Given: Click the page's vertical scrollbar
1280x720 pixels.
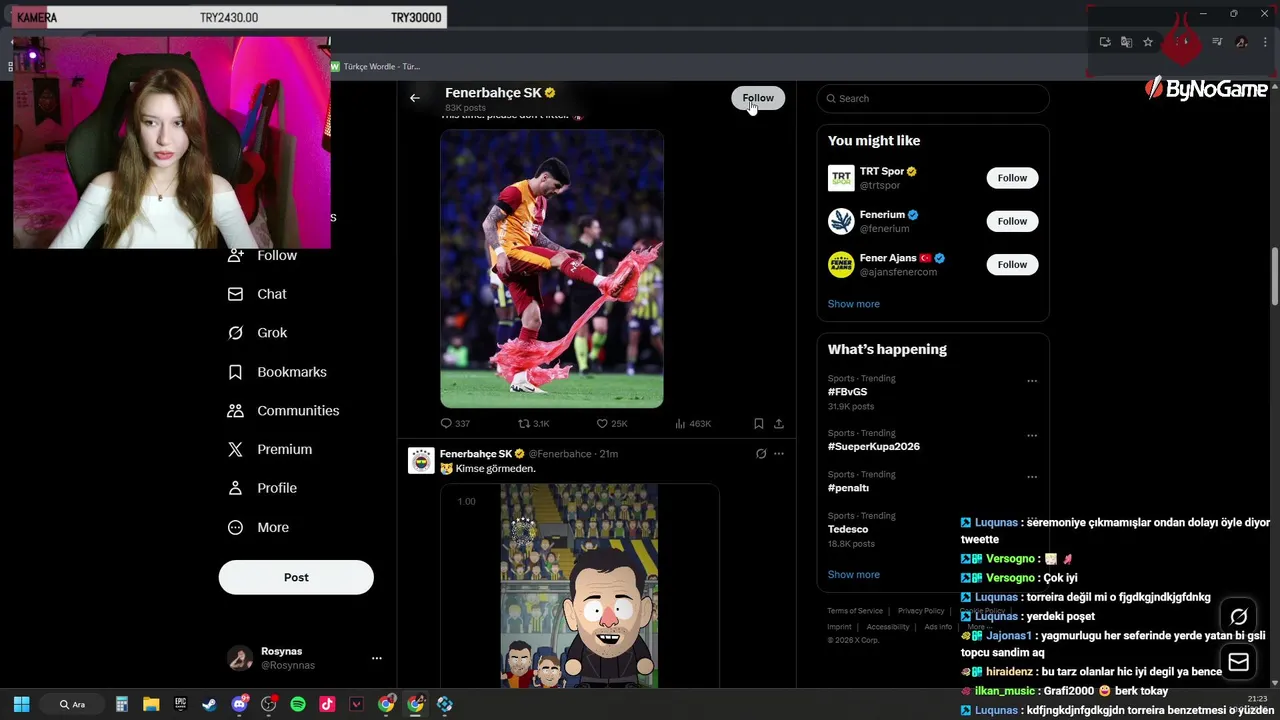Looking at the screenshot, I should click(1274, 276).
